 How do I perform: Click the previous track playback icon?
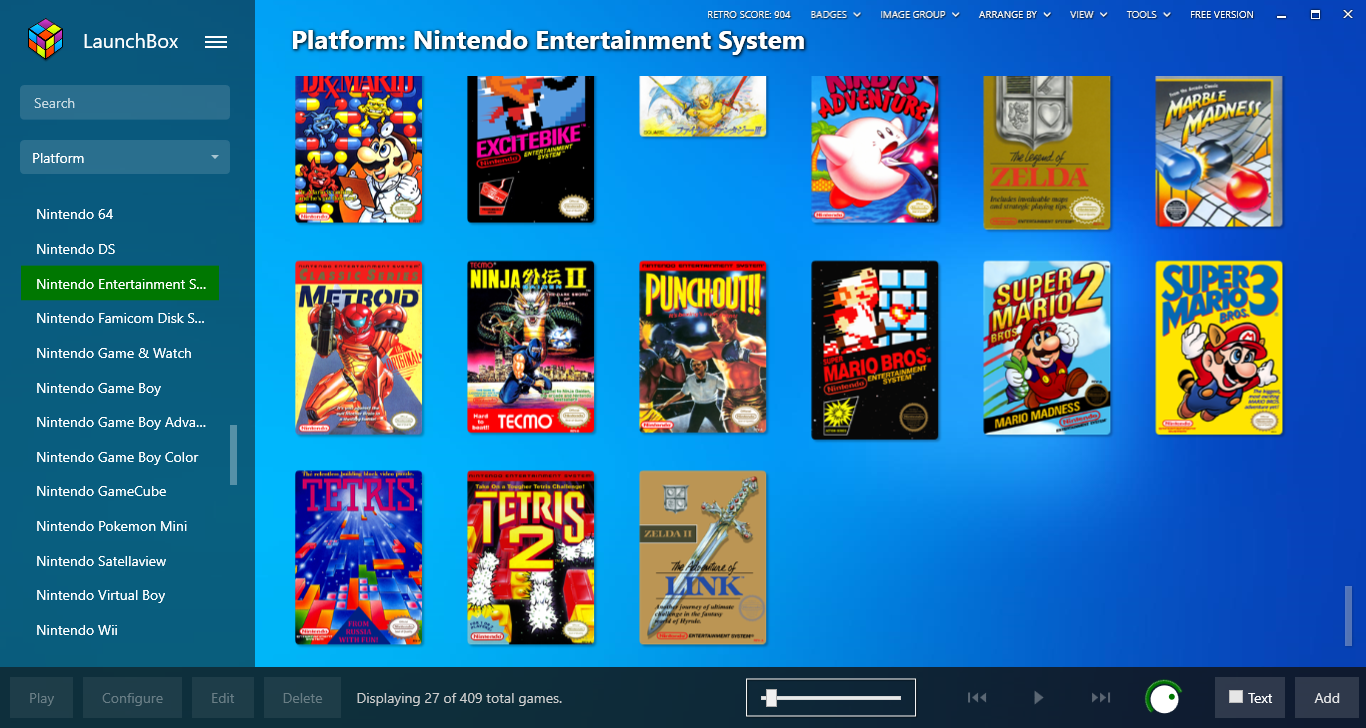[x=977, y=698]
